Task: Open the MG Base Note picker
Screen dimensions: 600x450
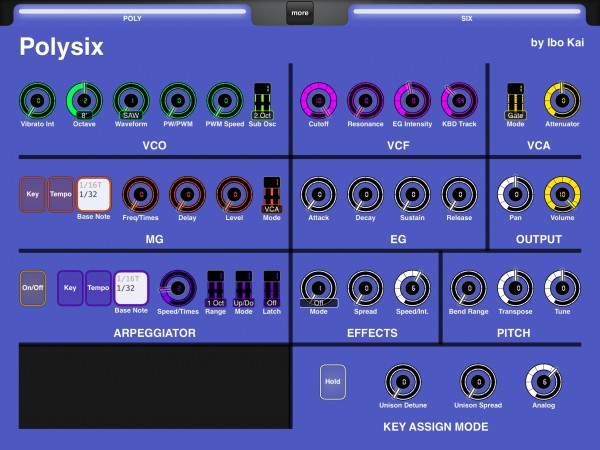Action: (x=94, y=194)
